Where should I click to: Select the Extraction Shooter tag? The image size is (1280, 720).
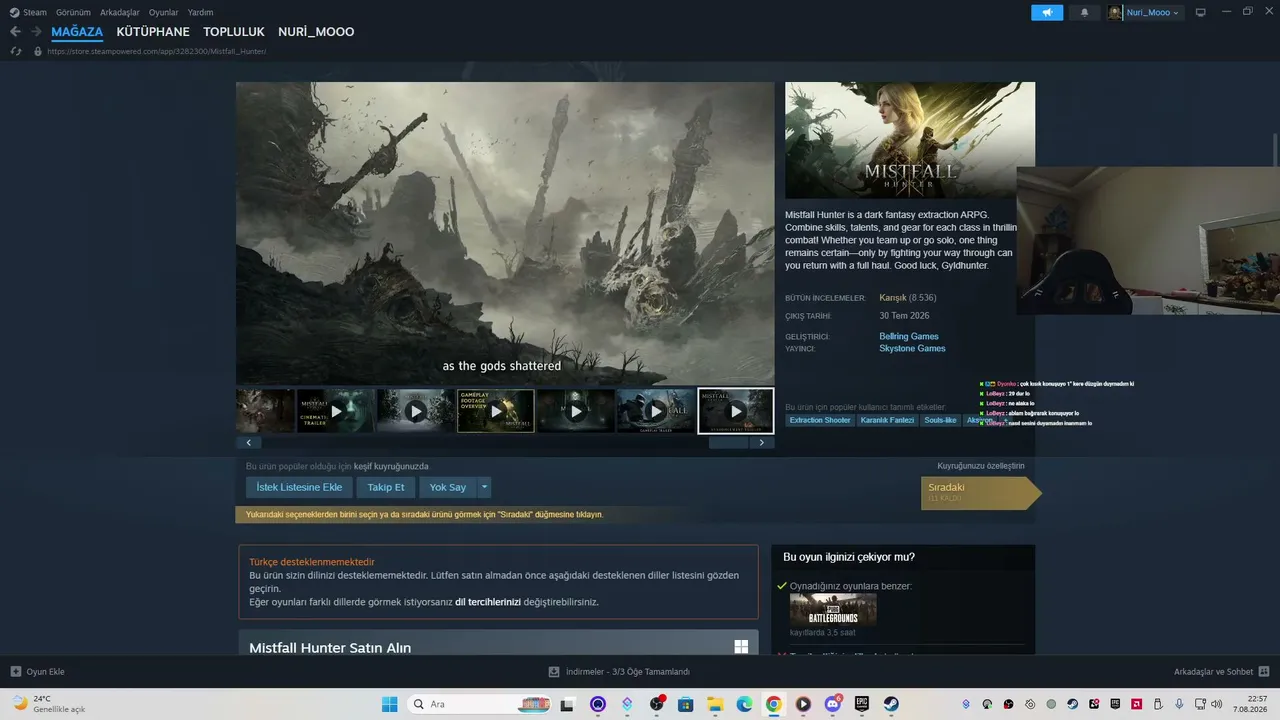[x=820, y=420]
